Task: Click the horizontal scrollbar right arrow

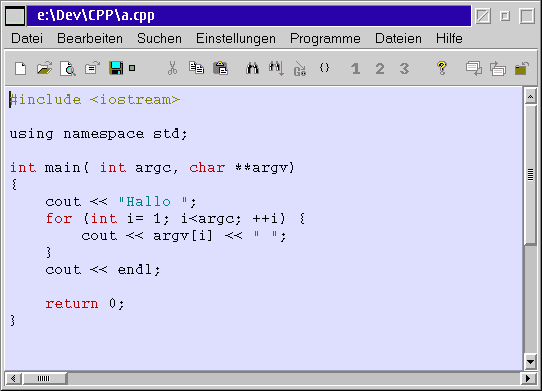Action: [x=528, y=379]
